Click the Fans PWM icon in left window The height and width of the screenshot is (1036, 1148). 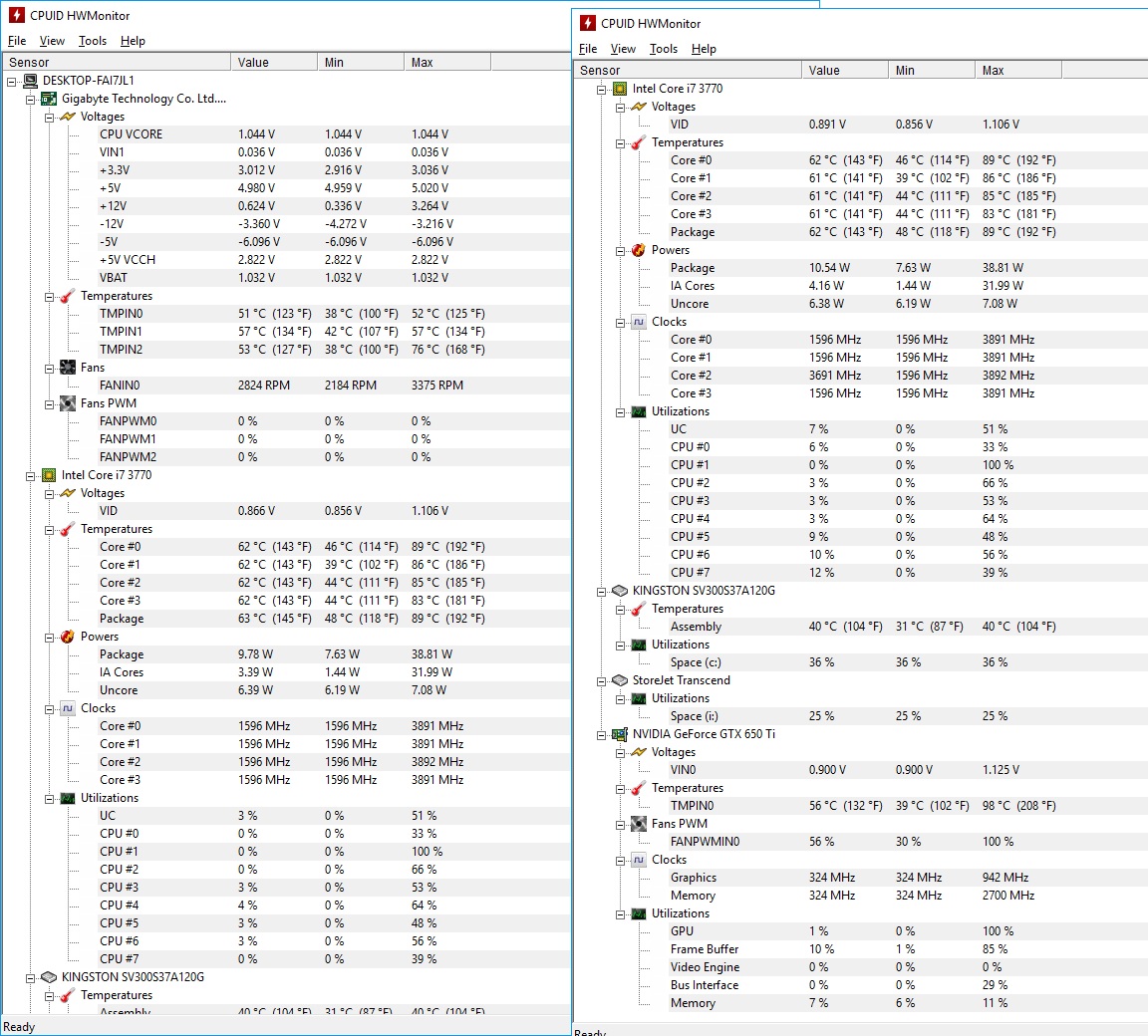click(68, 403)
